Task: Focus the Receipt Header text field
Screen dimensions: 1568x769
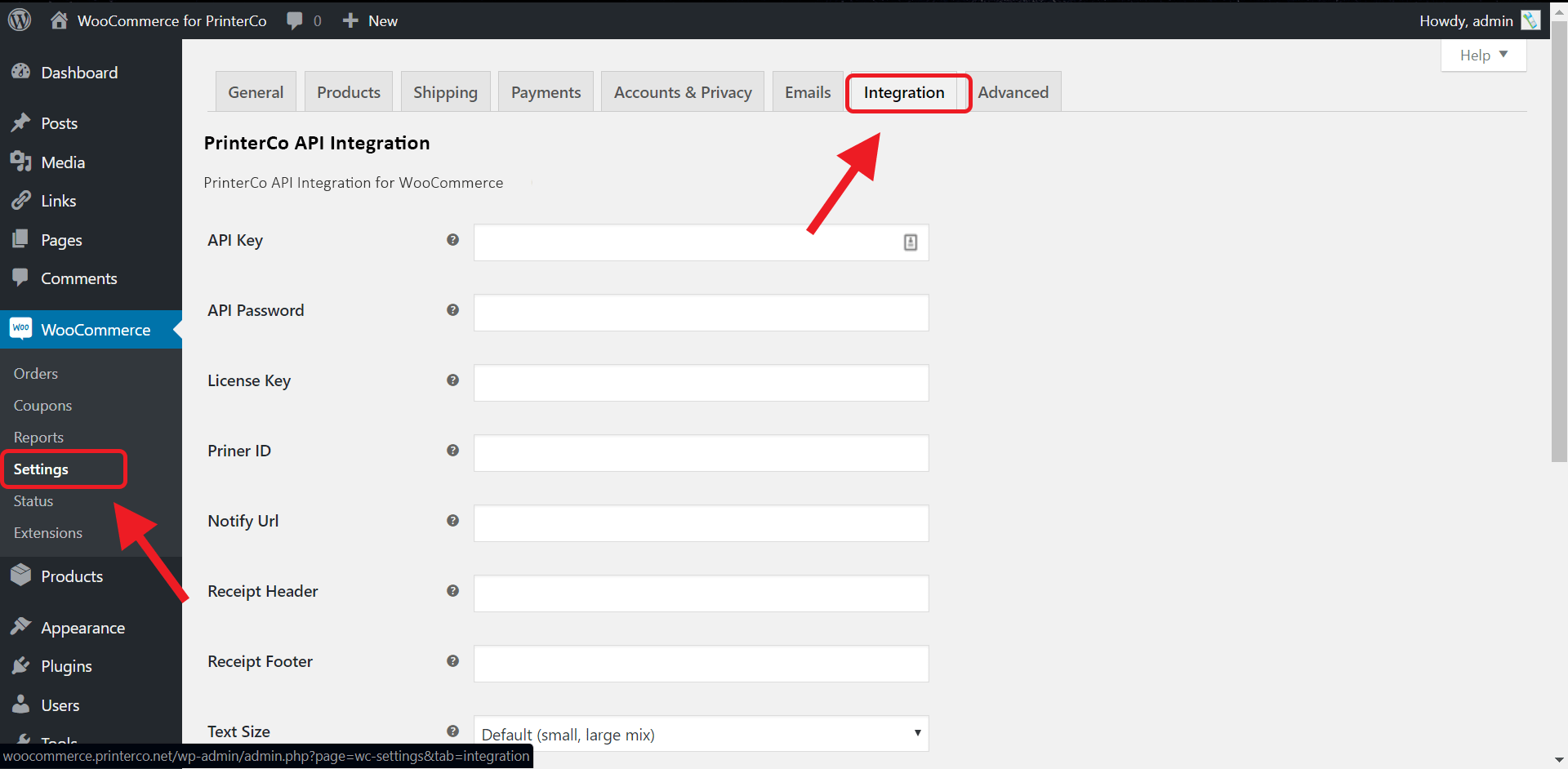Action: [701, 593]
